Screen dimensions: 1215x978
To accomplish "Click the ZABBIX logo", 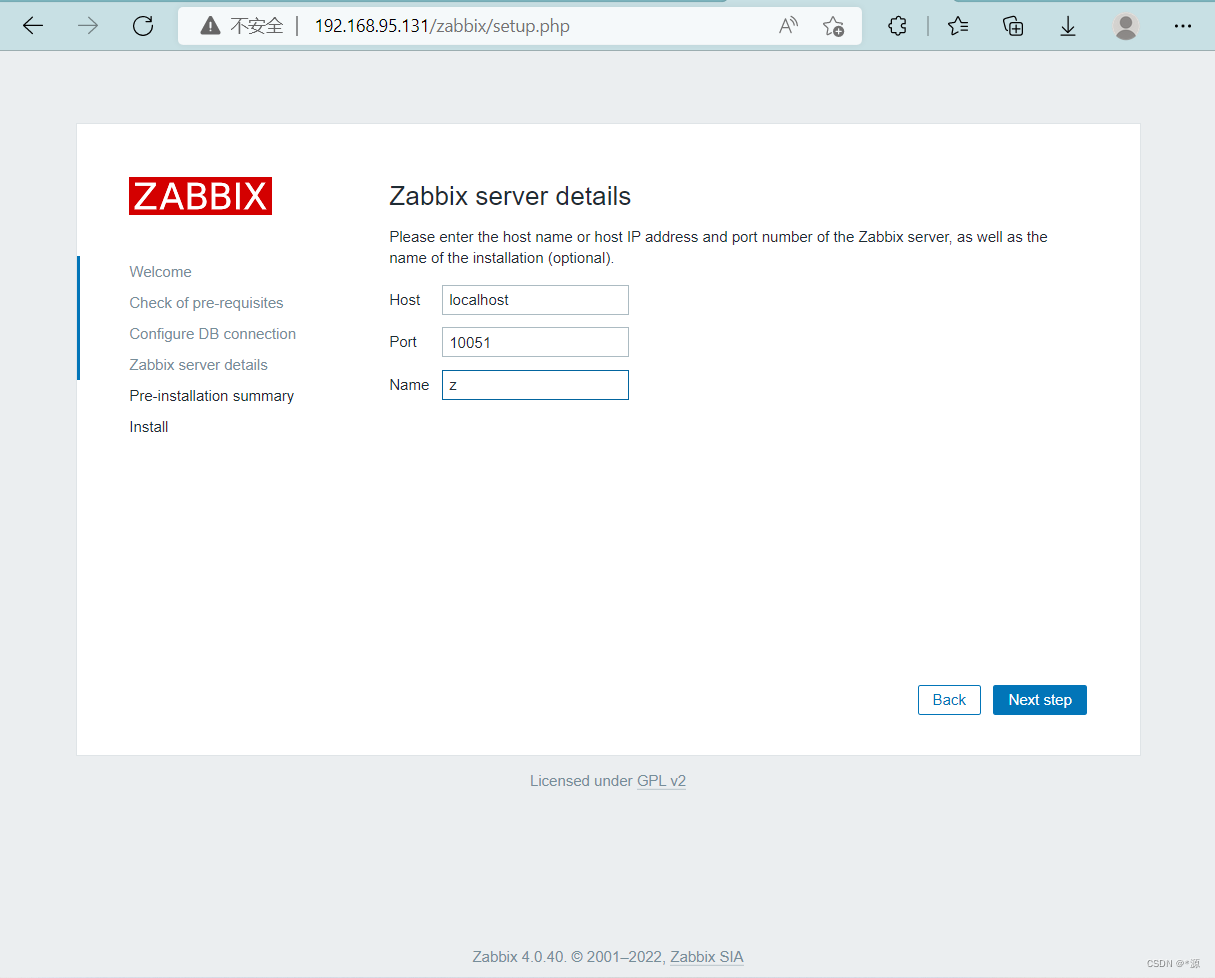I will pos(200,196).
